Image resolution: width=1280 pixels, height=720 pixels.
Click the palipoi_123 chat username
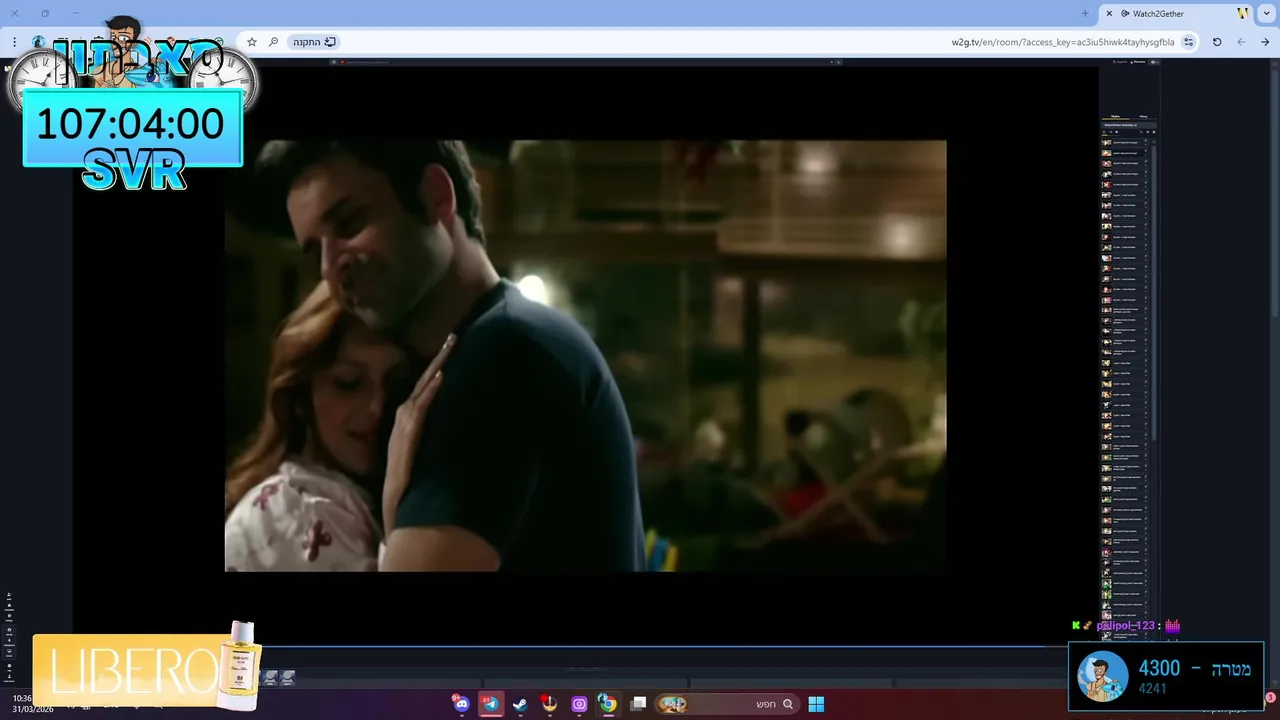1125,625
